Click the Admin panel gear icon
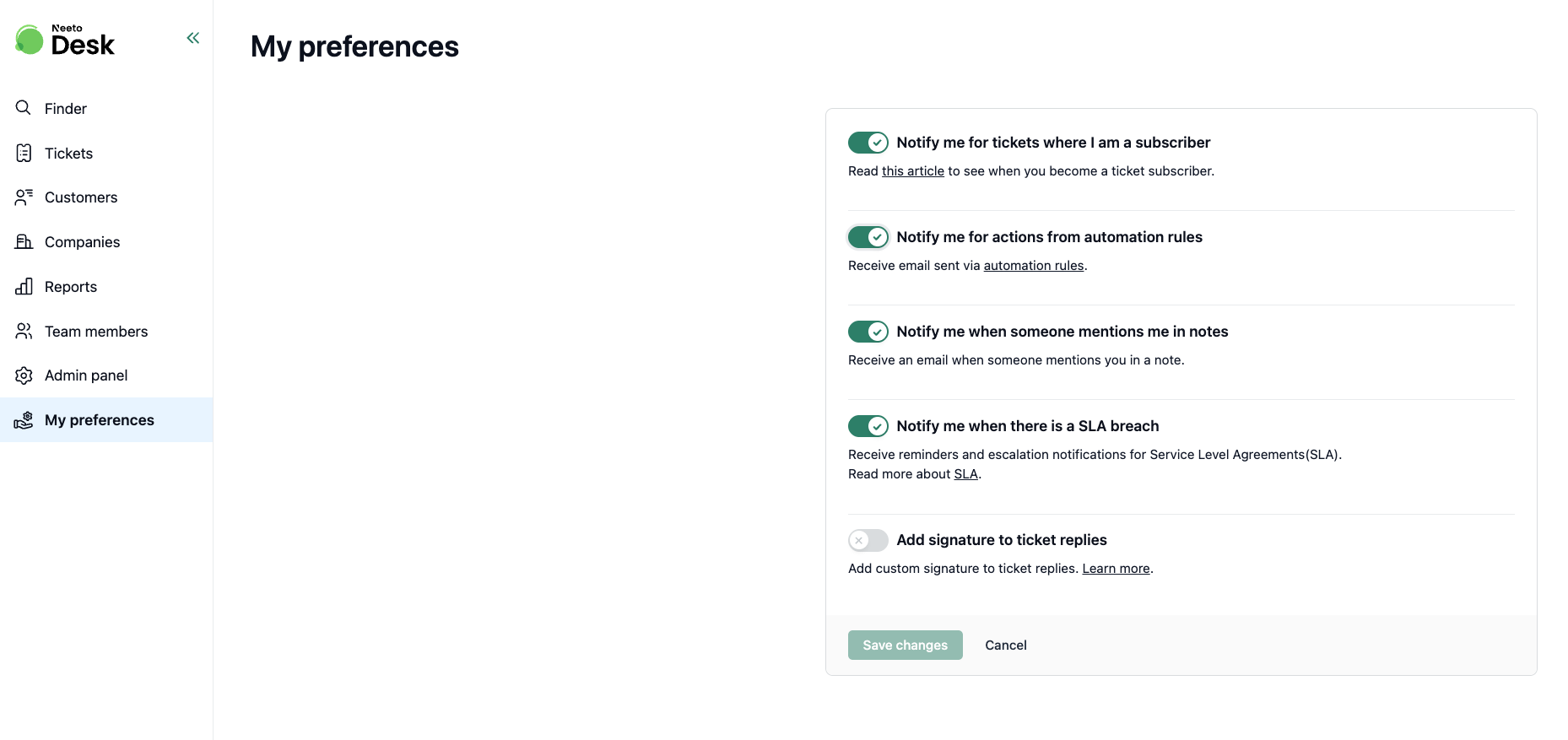Viewport: 1568px width, 740px height. point(24,375)
